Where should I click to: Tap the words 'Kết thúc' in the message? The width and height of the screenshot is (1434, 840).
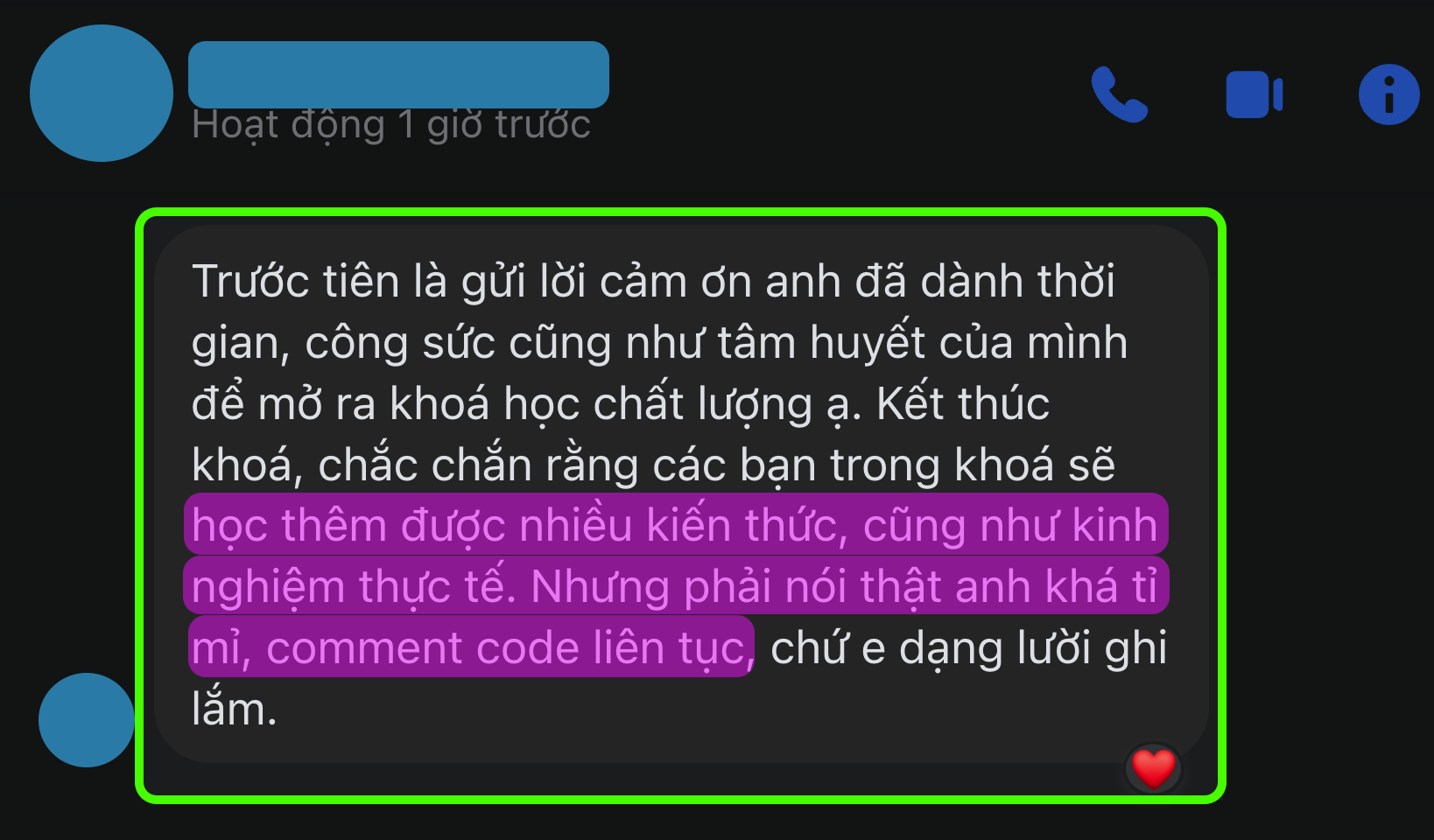coord(963,404)
